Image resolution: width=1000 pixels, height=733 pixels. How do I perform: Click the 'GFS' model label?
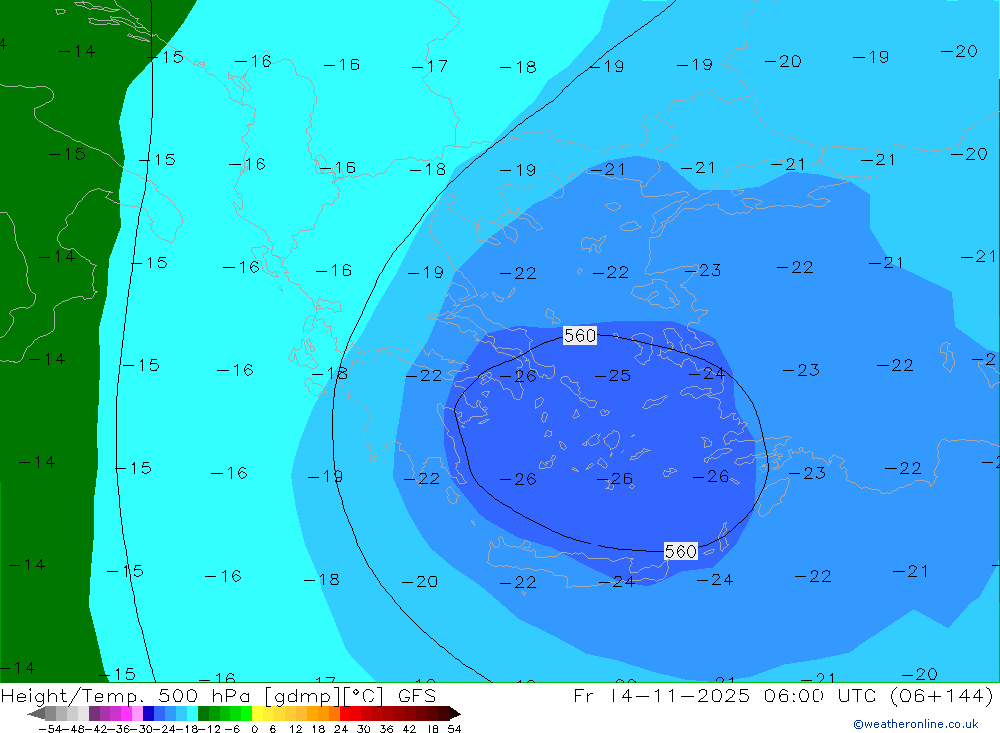[x=416, y=695]
